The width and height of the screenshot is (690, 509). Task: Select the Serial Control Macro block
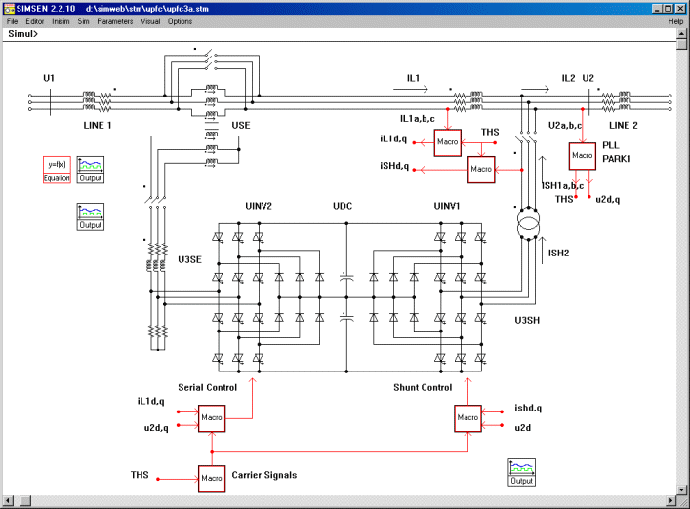click(x=212, y=417)
